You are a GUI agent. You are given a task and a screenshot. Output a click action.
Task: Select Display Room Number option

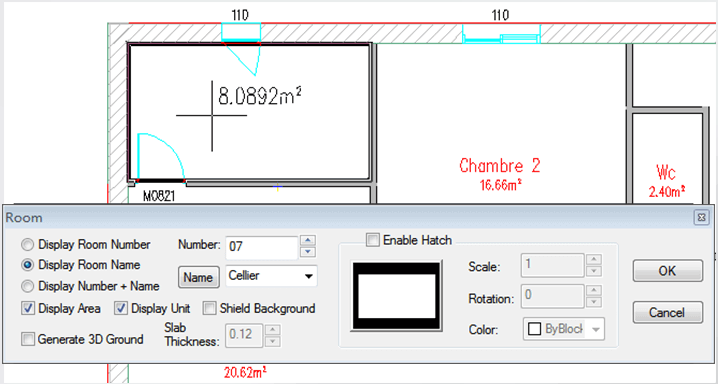(28, 245)
